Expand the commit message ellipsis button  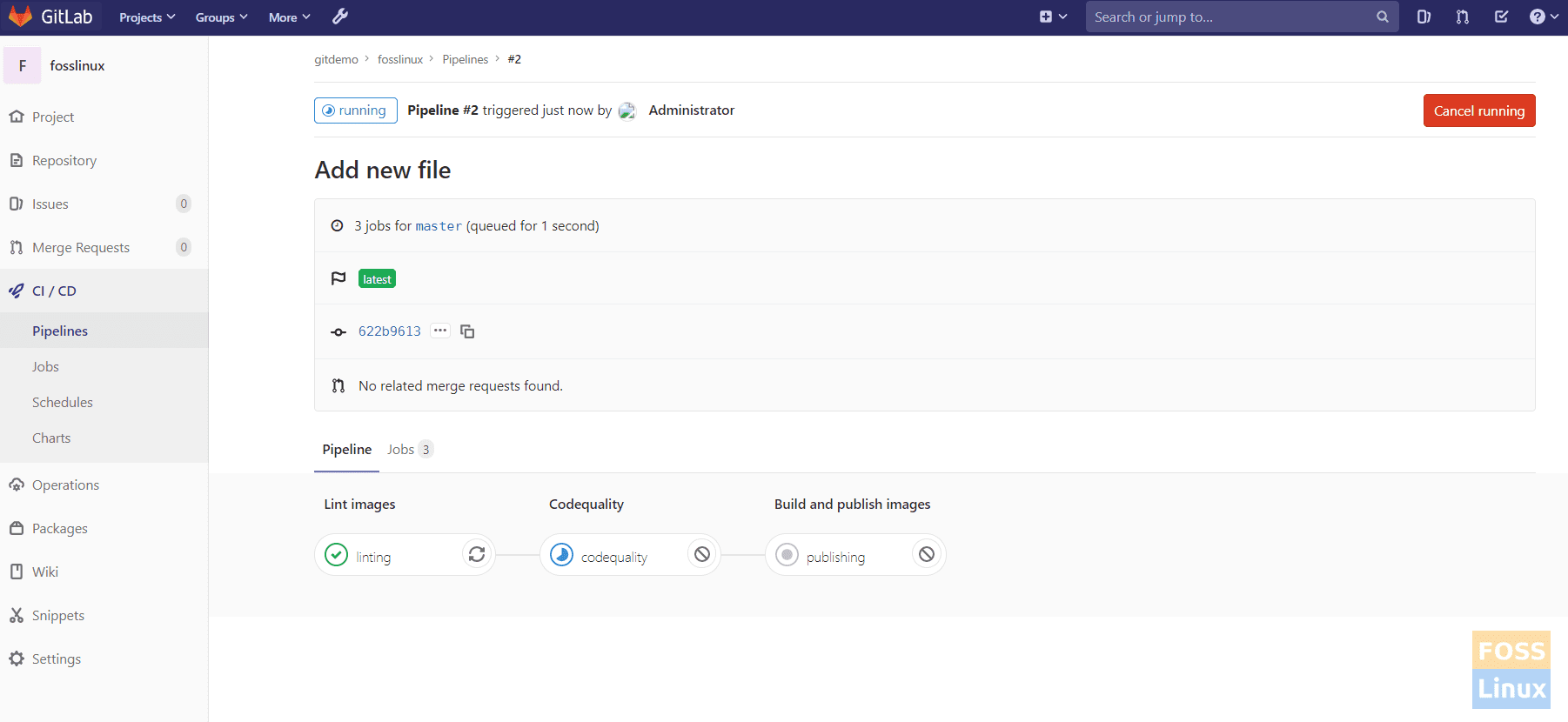tap(440, 331)
